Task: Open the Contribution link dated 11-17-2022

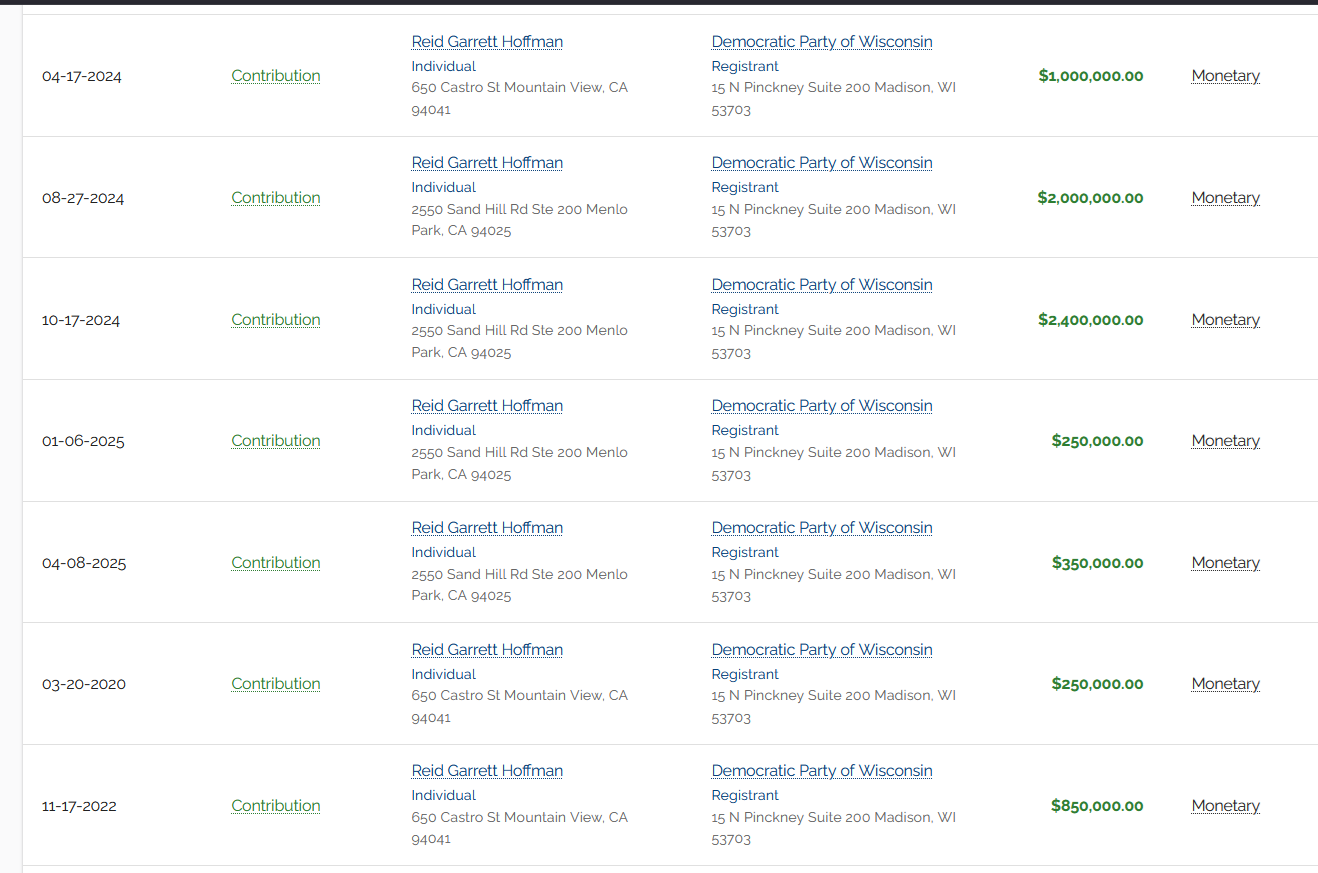Action: point(276,806)
